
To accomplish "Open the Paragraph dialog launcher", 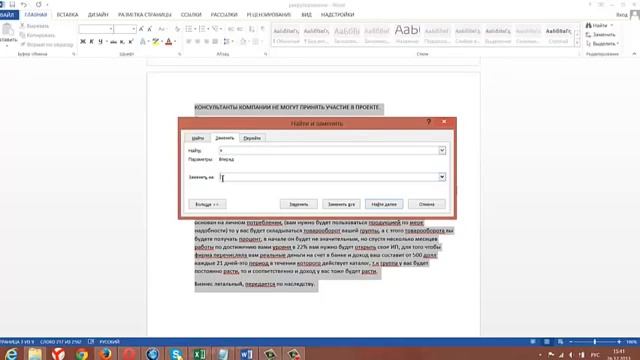I will point(266,54).
